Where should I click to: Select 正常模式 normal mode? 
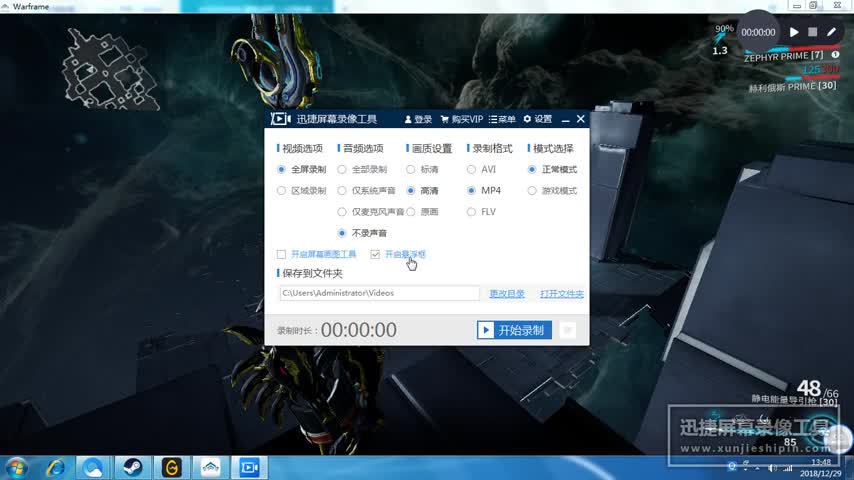click(x=552, y=169)
